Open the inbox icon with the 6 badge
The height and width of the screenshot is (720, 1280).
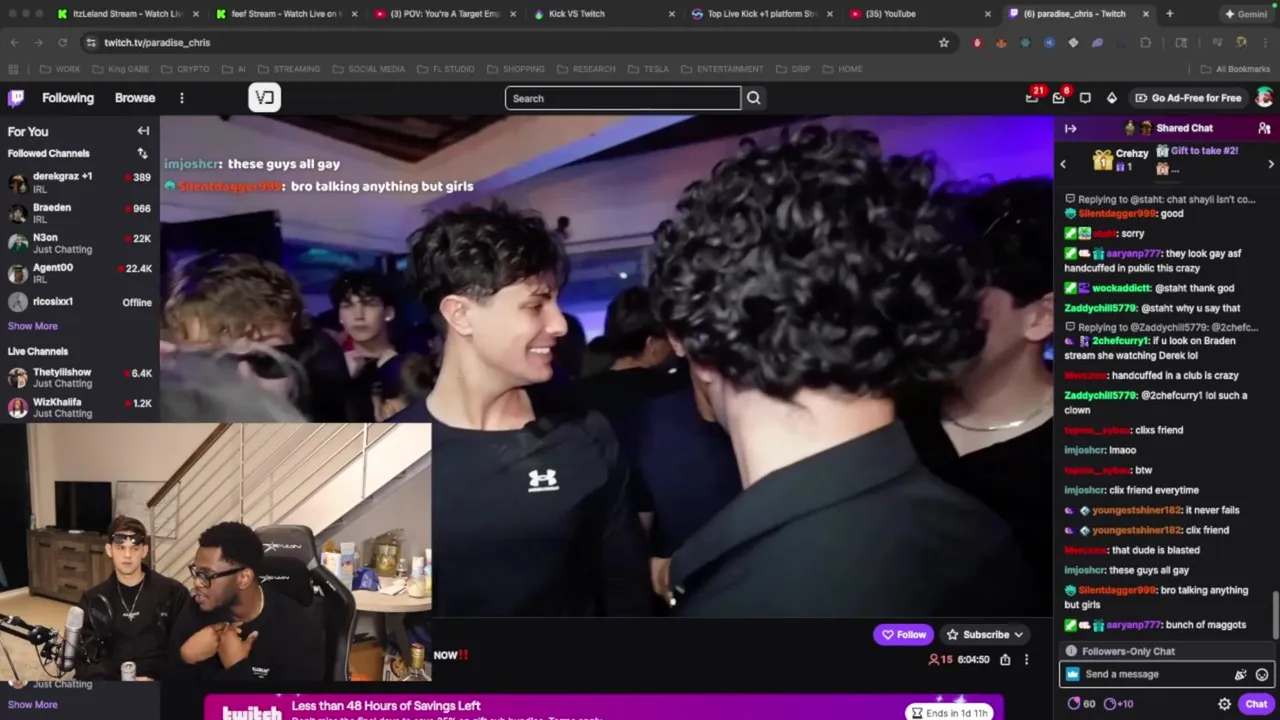click(1059, 97)
